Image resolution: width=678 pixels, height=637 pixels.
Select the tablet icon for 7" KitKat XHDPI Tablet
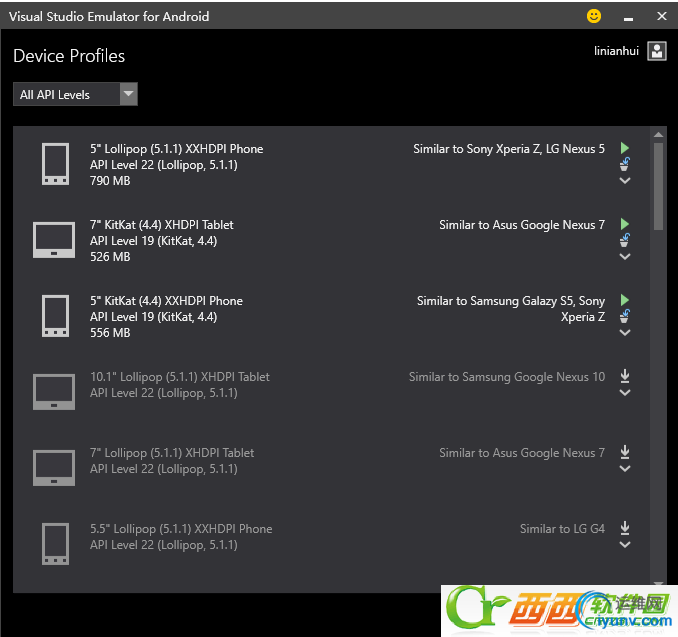coord(54,240)
